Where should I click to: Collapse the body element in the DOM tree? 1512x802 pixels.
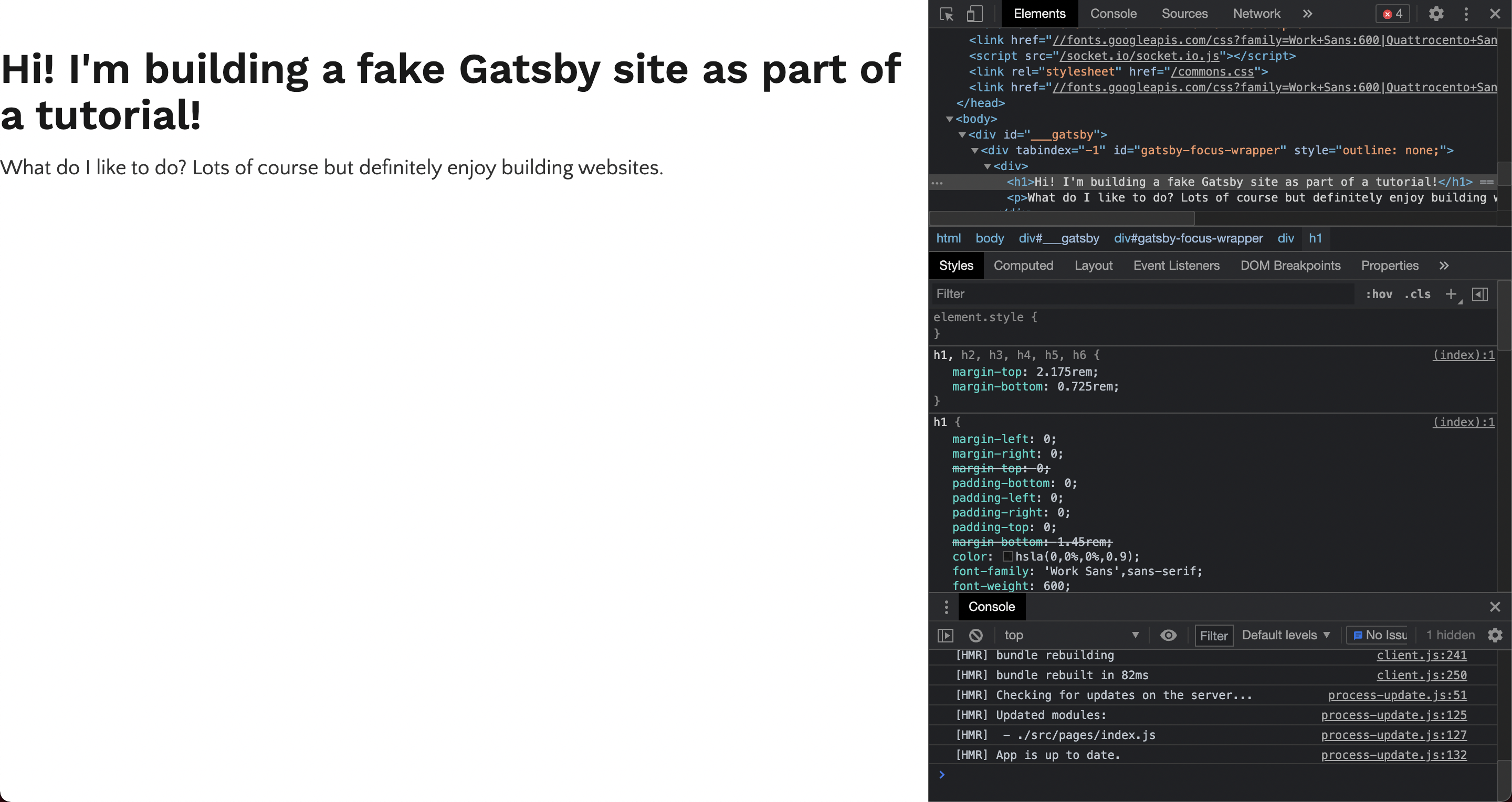tap(951, 119)
